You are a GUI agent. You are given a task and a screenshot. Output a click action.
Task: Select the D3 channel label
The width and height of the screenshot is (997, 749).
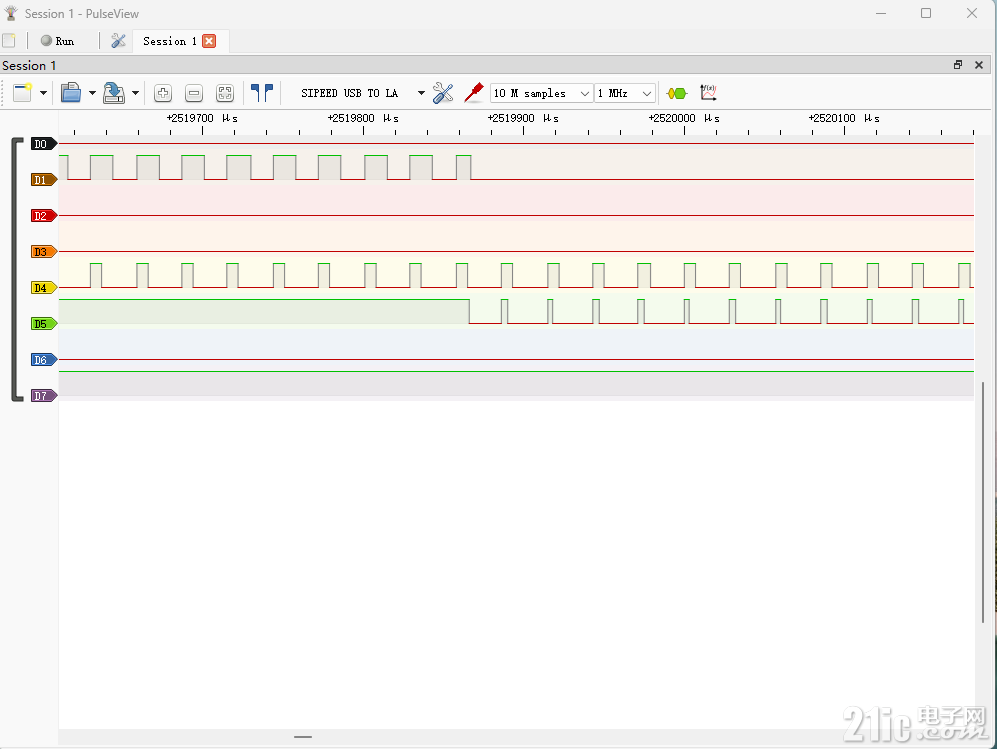[43, 252]
